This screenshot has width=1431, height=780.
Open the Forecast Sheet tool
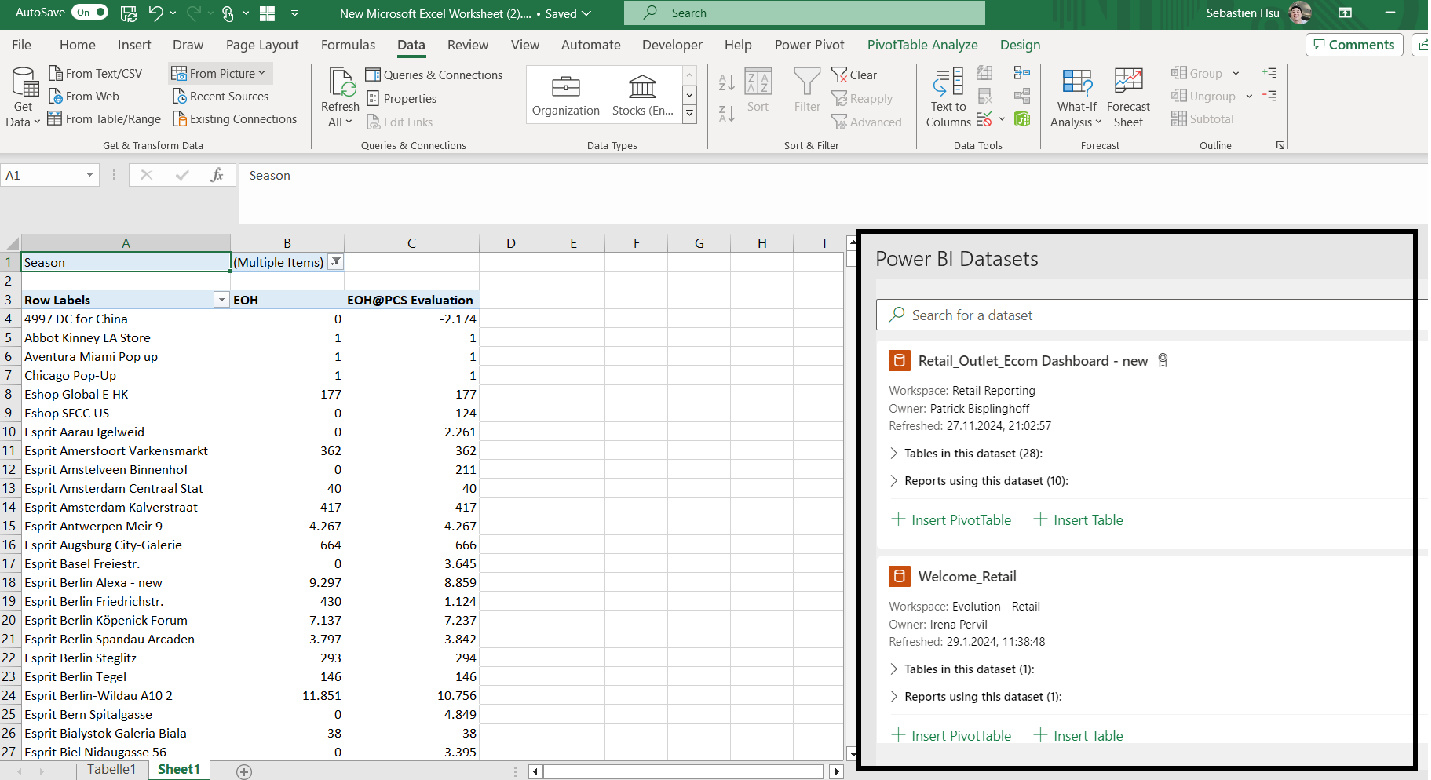click(1128, 96)
